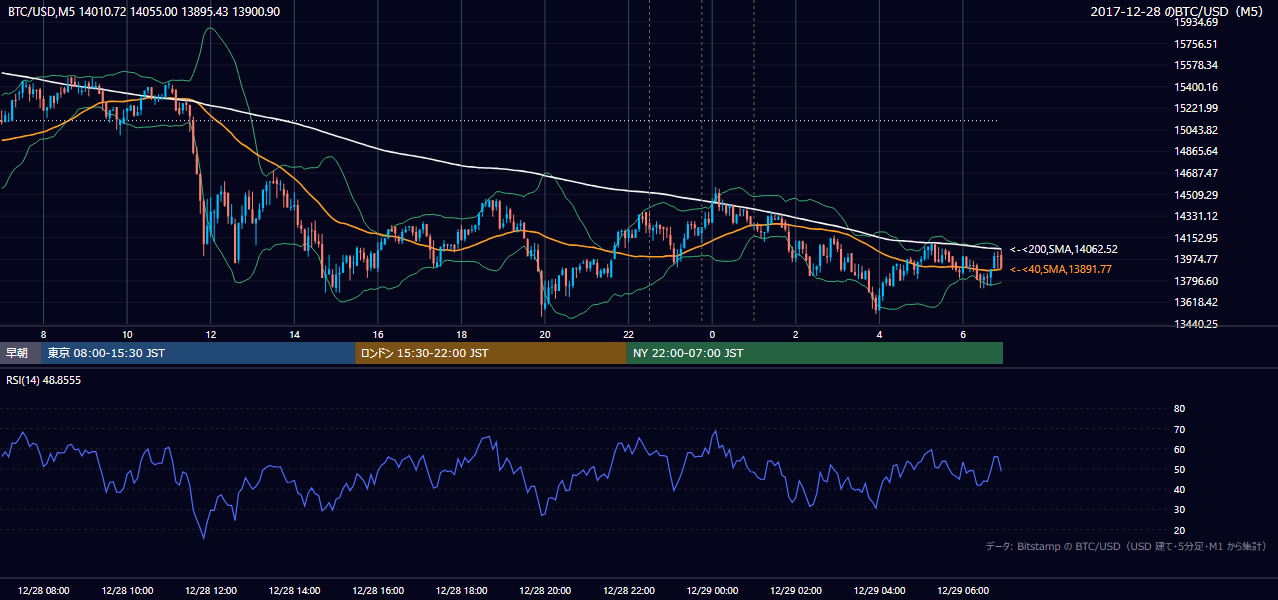
Task: Click the price axis value 15756.51
Action: pyautogui.click(x=1196, y=44)
